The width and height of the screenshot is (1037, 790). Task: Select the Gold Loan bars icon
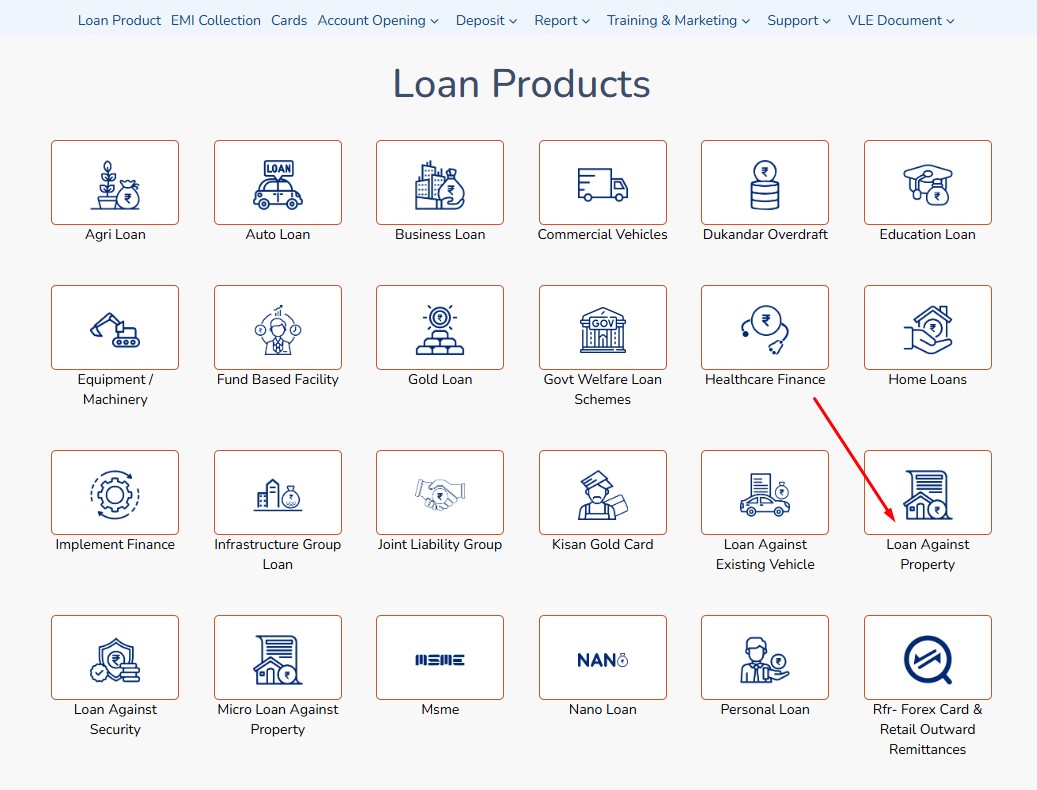[x=440, y=328]
